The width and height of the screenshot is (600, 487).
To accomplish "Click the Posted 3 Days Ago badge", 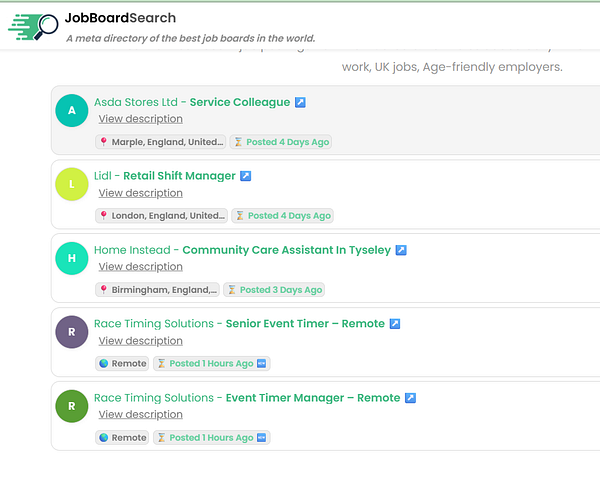I will tap(274, 290).
